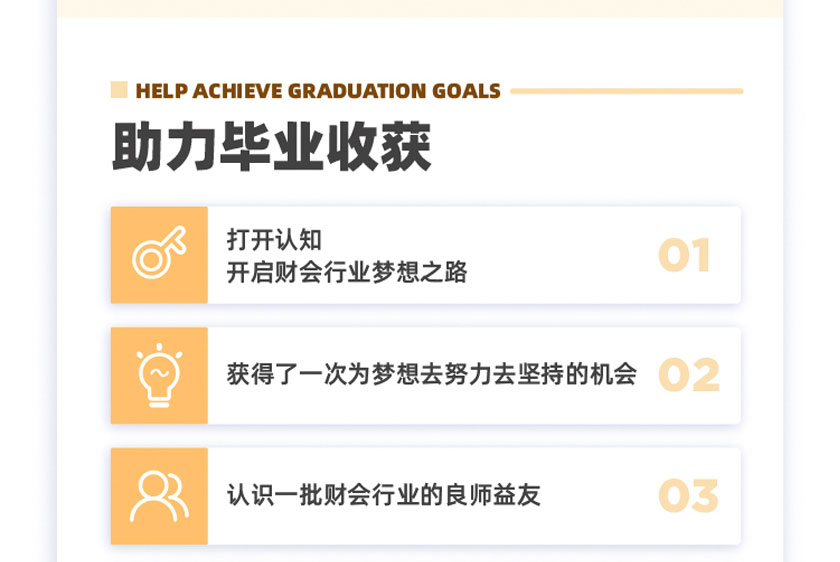The width and height of the screenshot is (840, 562).
Task: Click 获得了一次为梦想去努力去坚持的机会 text
Action: pyautogui.click(x=432, y=374)
